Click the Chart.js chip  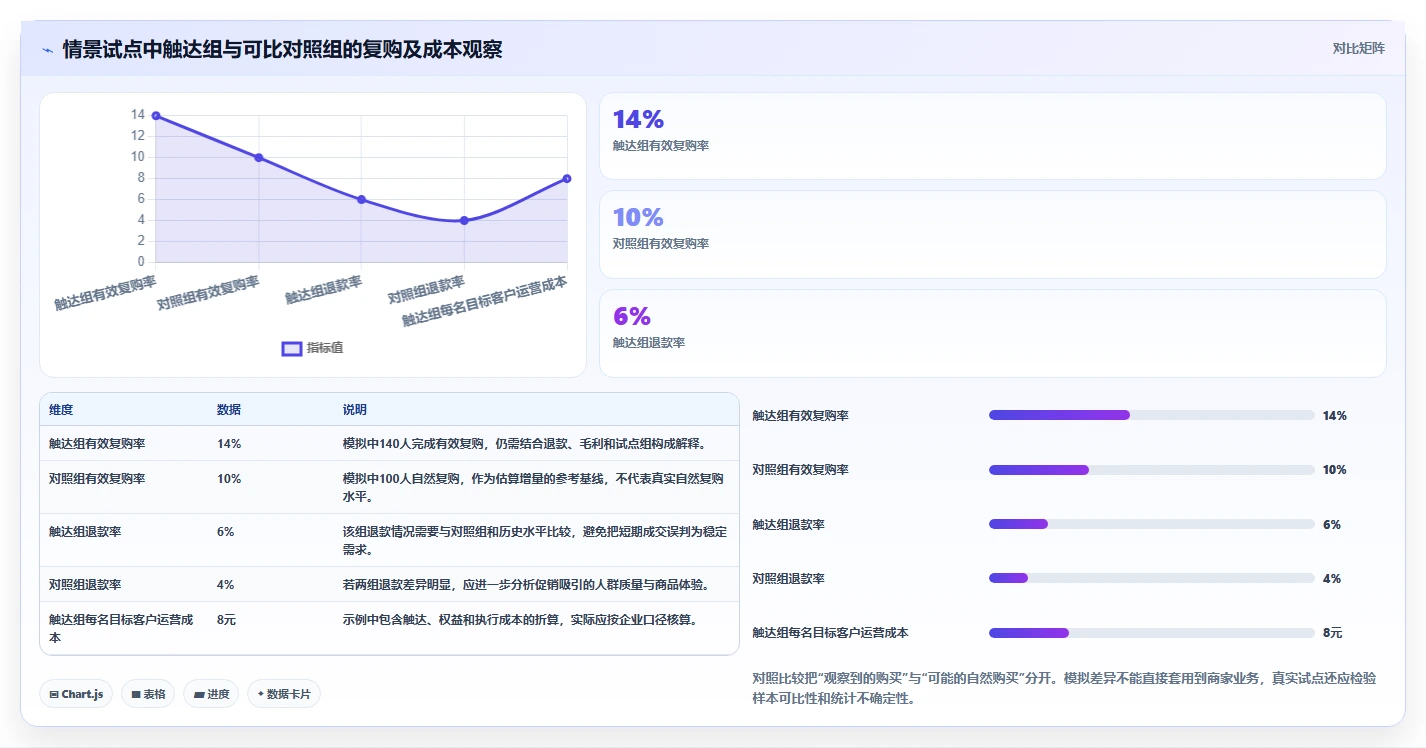pos(76,694)
